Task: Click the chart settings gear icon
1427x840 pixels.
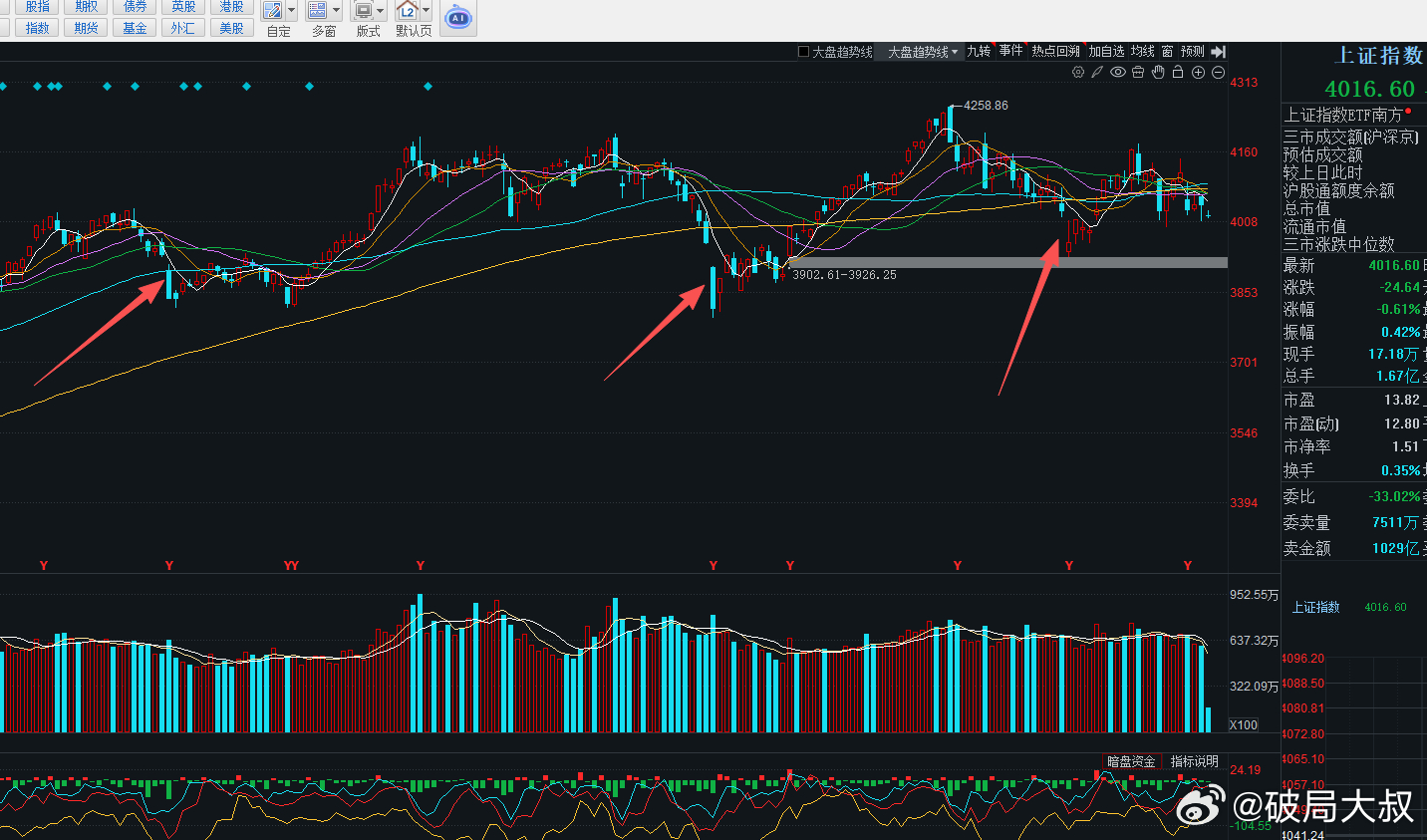Action: click(1077, 72)
